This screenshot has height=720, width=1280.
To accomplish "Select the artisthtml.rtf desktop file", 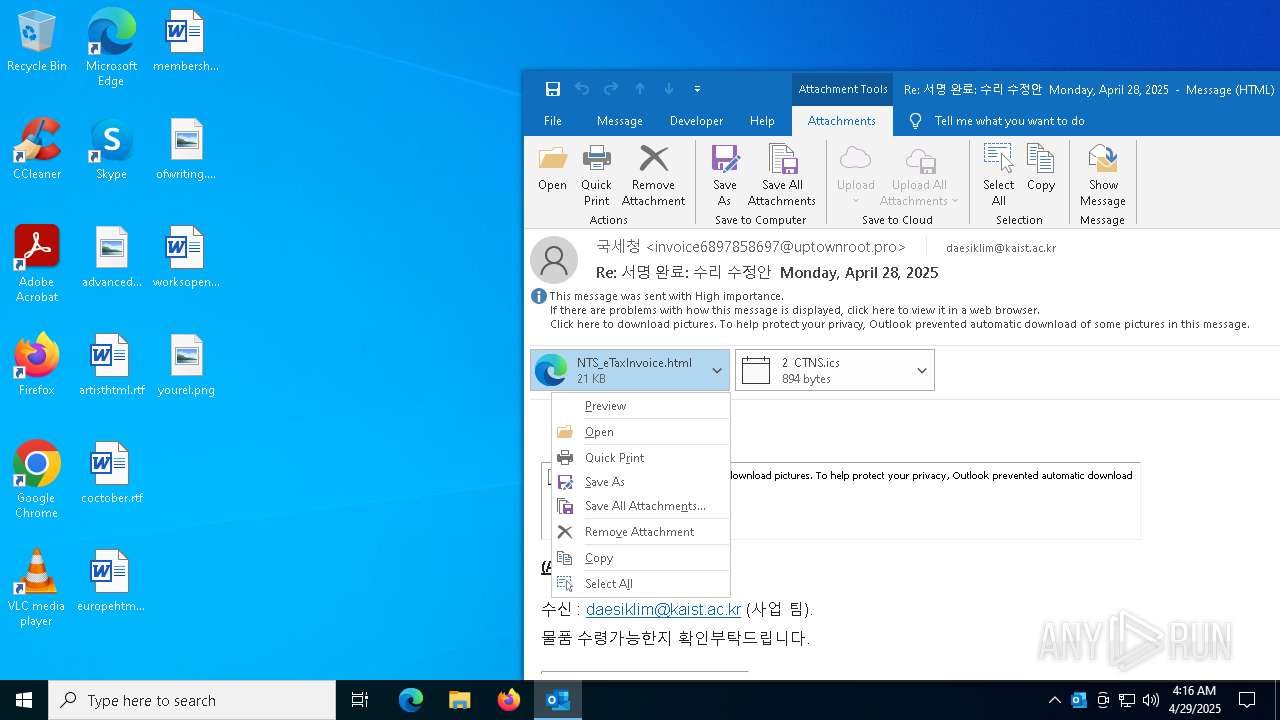I will 111,365.
